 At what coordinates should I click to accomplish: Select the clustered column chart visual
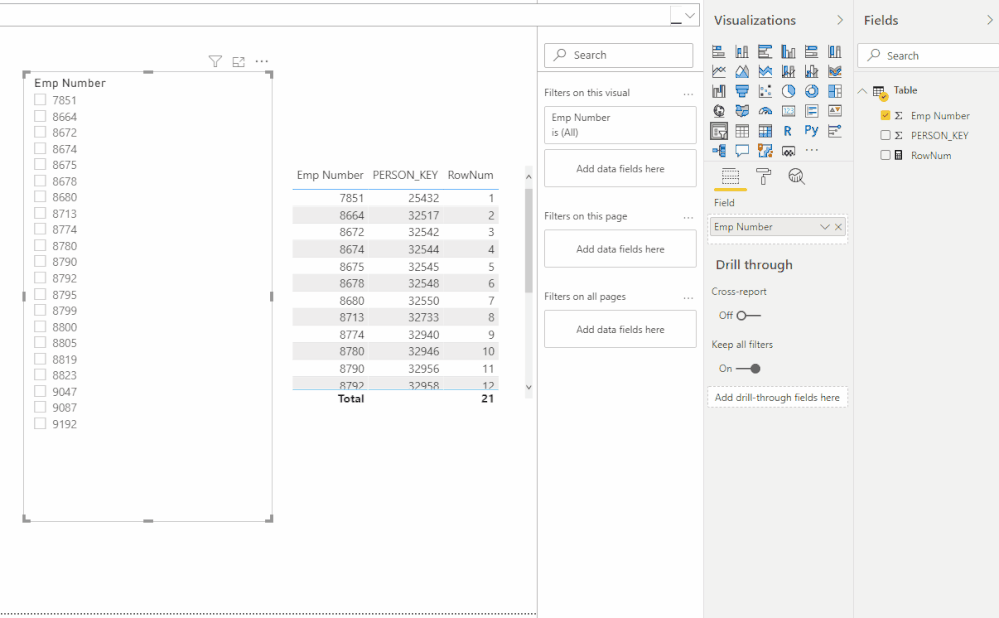[x=788, y=52]
